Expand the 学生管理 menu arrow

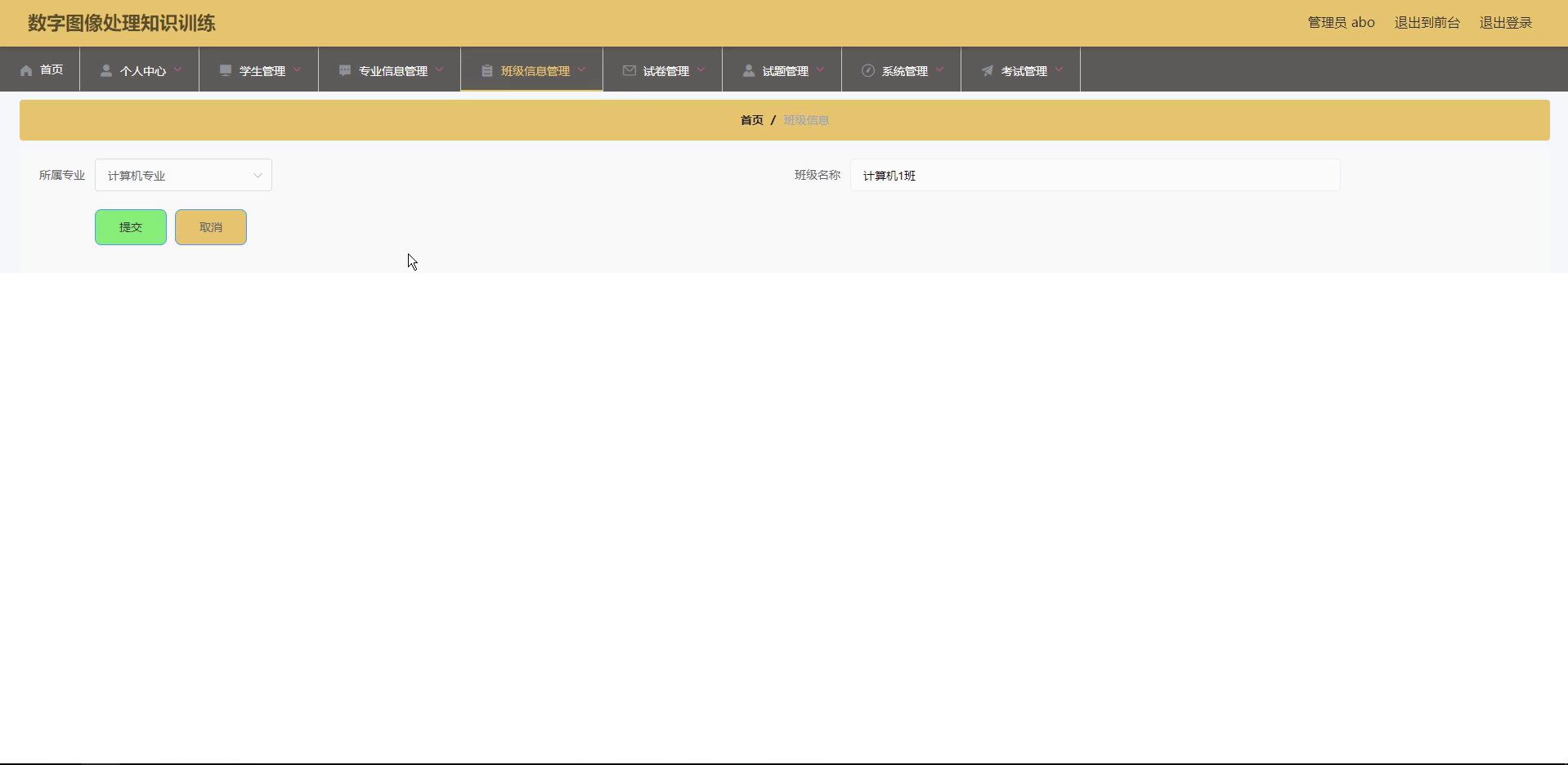(x=297, y=69)
